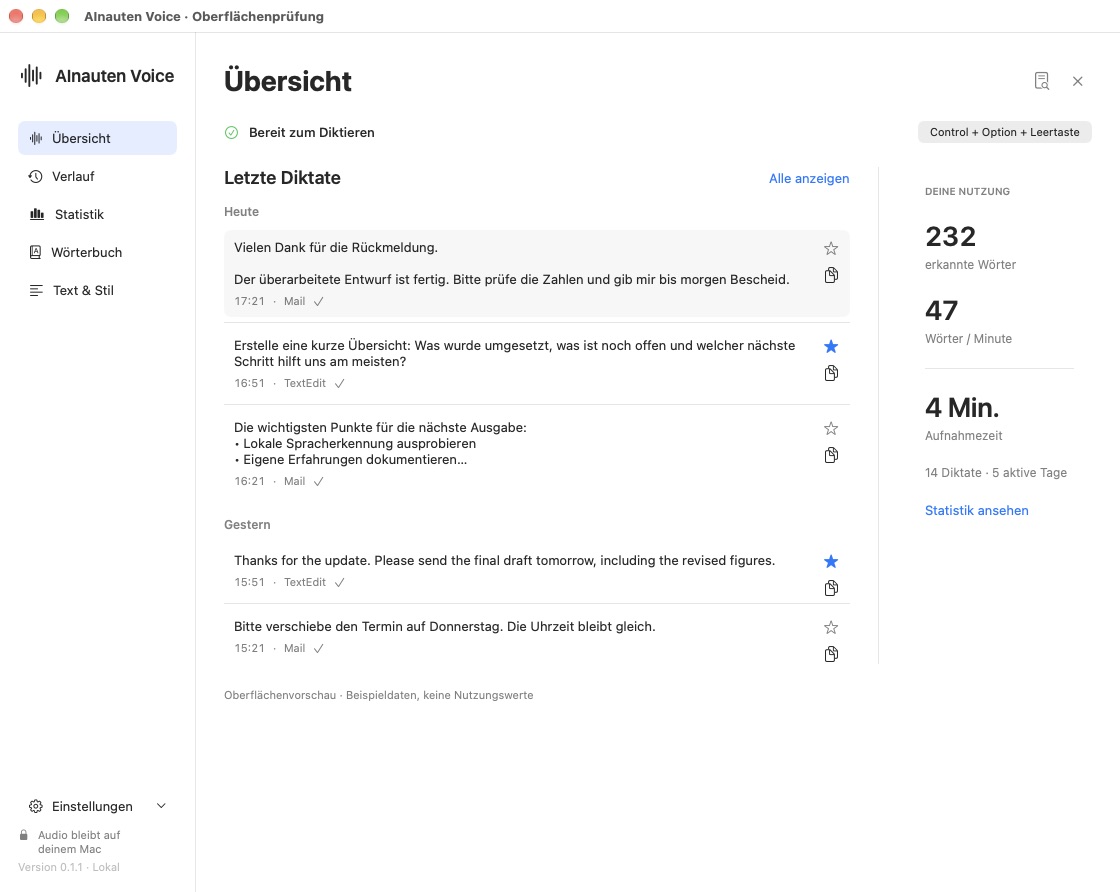Image resolution: width=1120 pixels, height=892 pixels.
Task: Unstar the 'Erstelle eine kurze Übersicht' dictation
Action: point(831,346)
